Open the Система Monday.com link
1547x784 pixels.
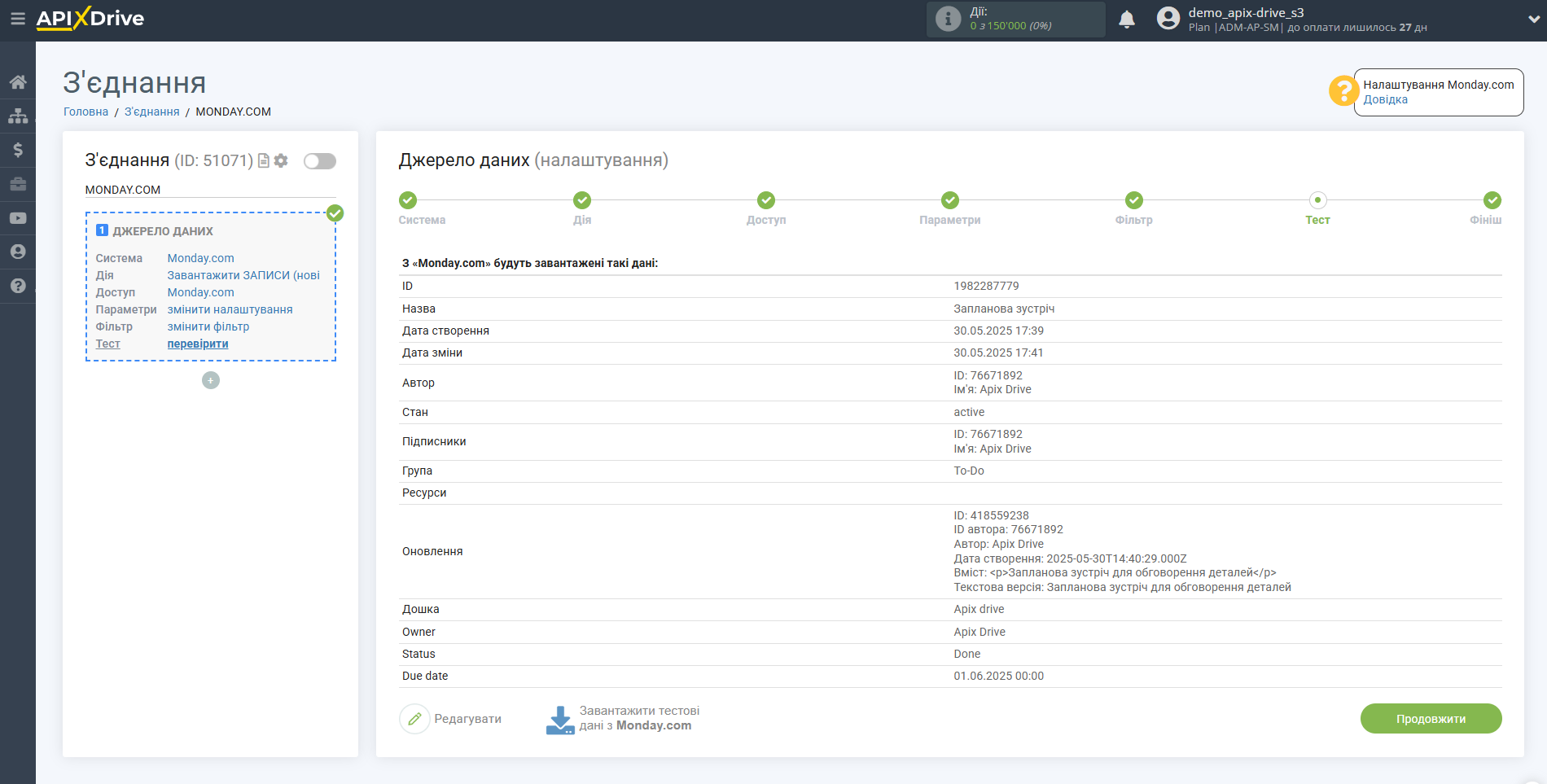[200, 258]
